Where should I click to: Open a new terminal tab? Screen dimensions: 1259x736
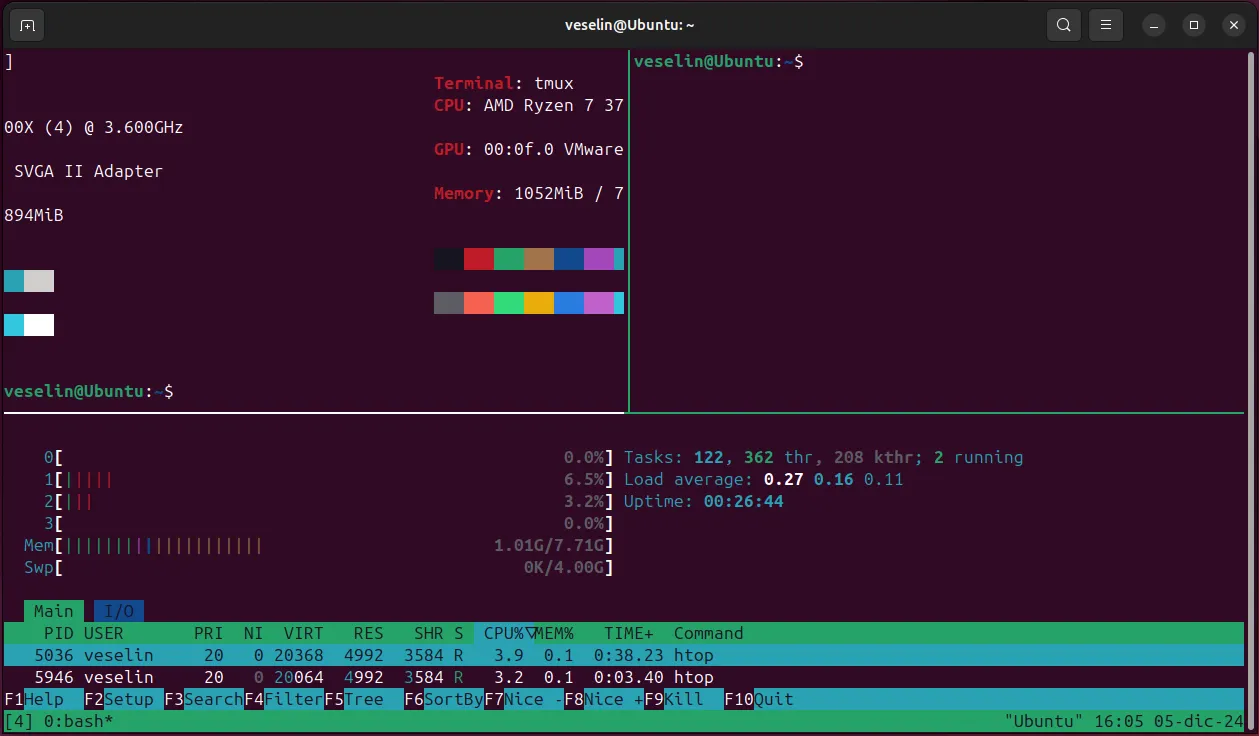tap(26, 25)
